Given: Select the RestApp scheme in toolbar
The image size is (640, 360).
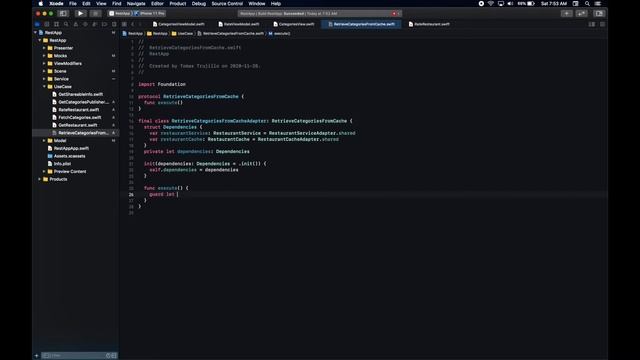Looking at the screenshot, I should (120, 13).
